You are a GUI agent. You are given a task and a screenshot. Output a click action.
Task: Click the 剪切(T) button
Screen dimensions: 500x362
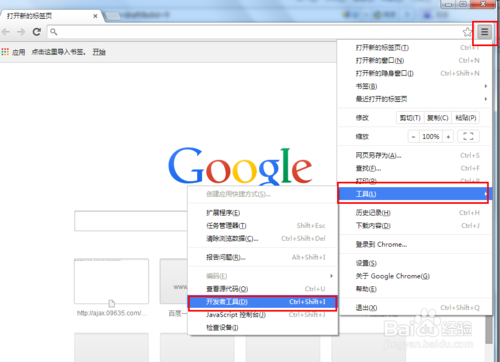point(410,118)
